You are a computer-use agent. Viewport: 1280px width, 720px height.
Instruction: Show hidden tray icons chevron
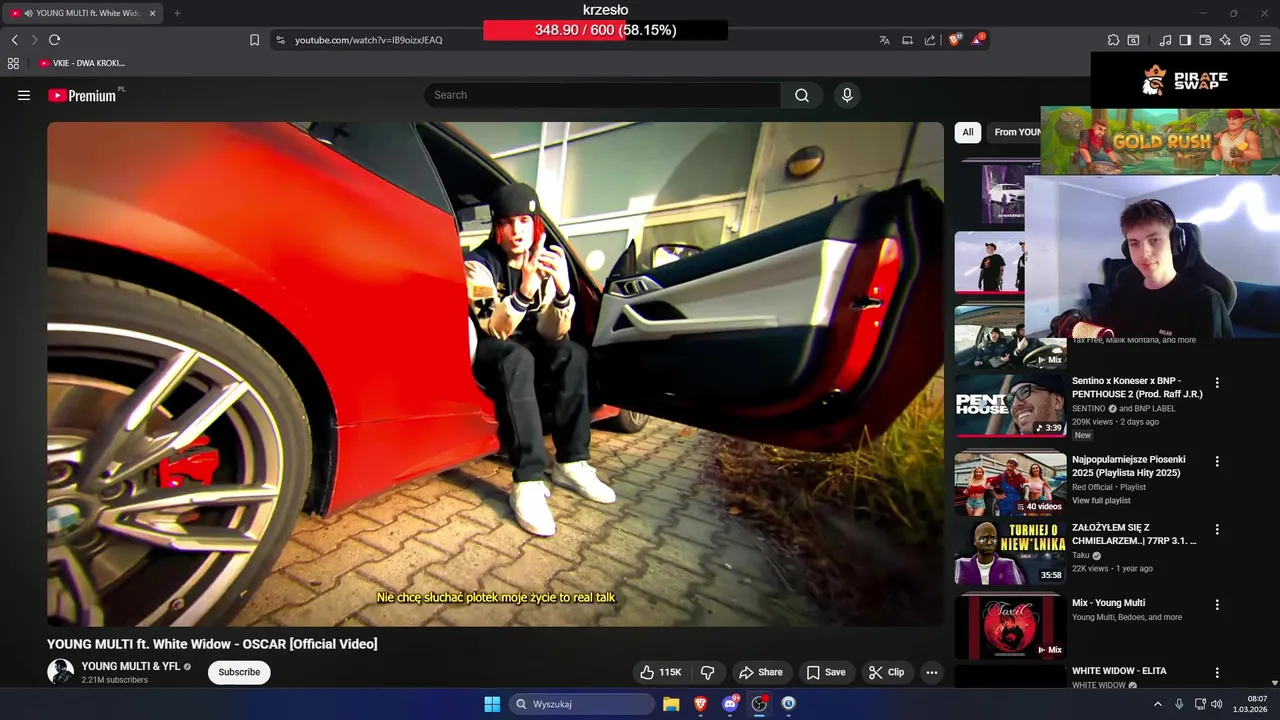[x=1158, y=704]
